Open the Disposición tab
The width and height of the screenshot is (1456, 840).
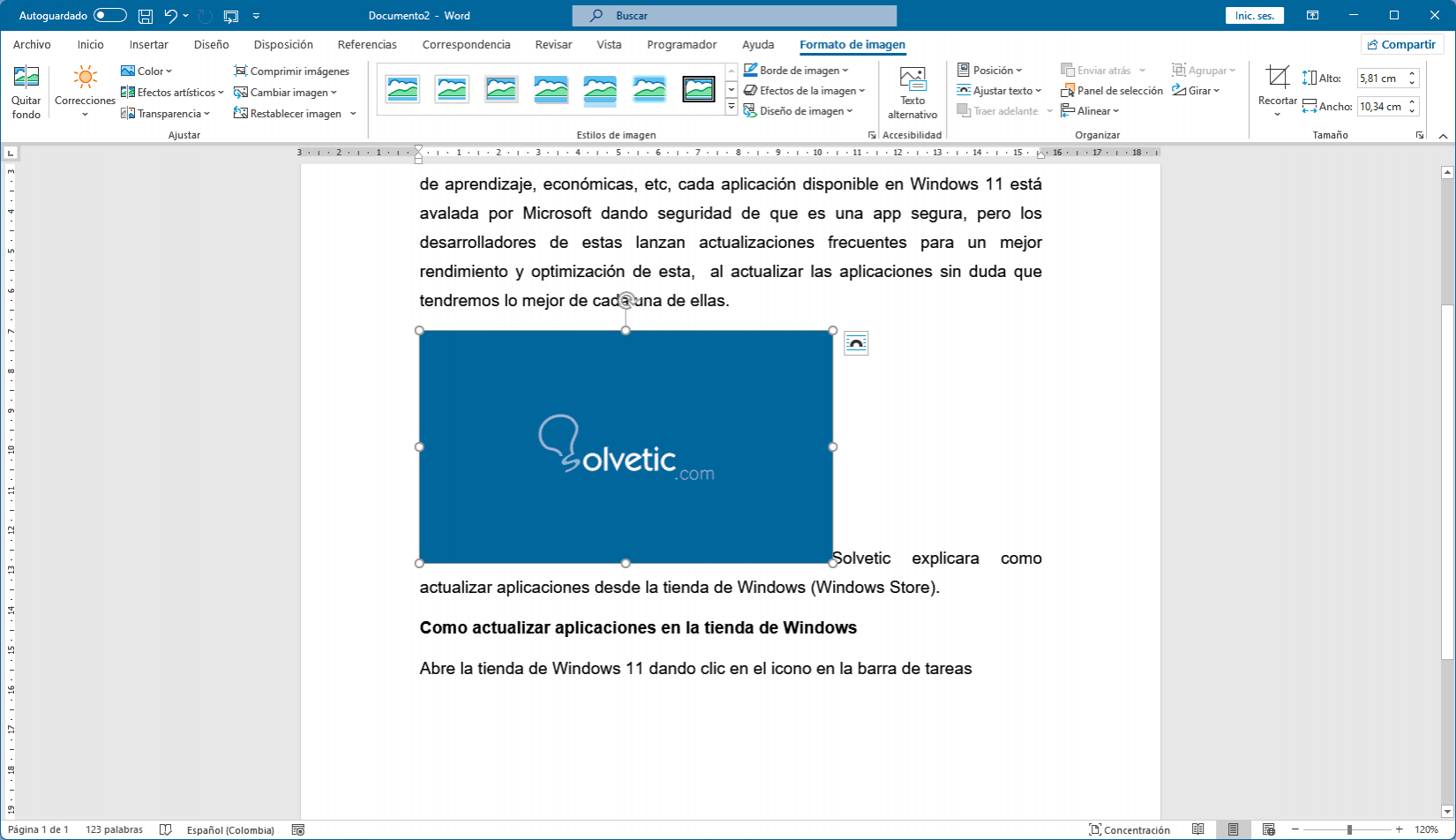pos(283,45)
